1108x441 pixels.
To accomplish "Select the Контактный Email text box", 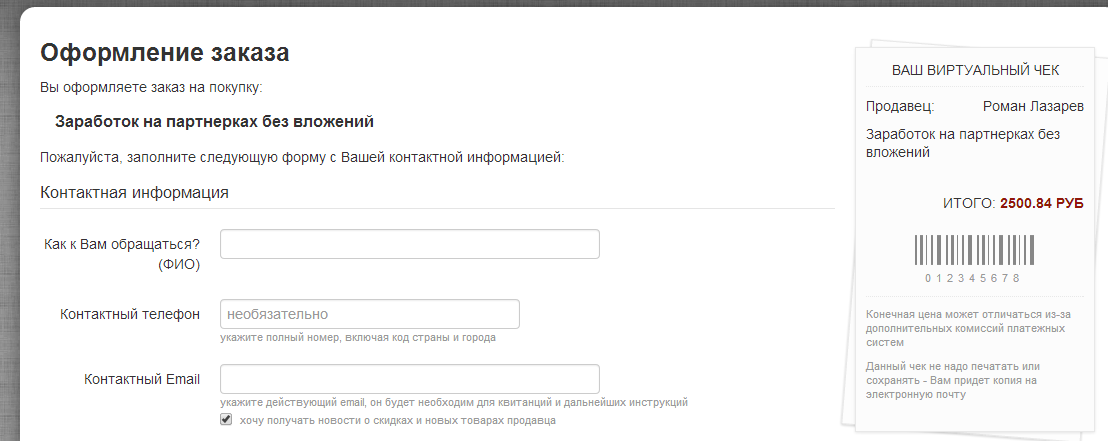I will point(409,379).
